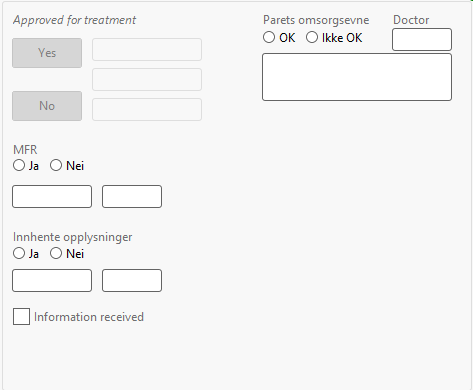Click the Information received label text
This screenshot has width=473, height=390.
tap(89, 317)
